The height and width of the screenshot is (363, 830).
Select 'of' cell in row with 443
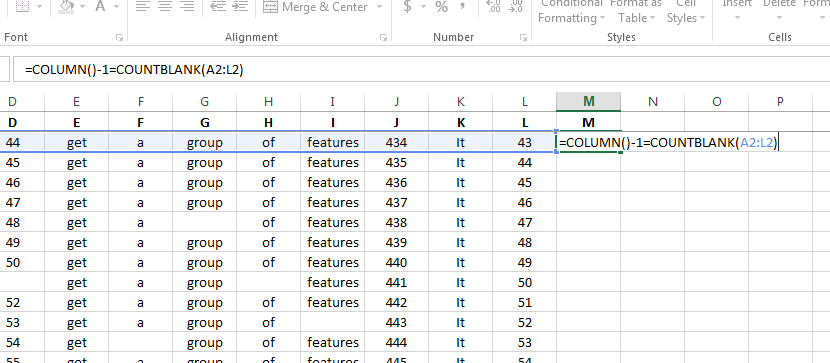[268, 322]
